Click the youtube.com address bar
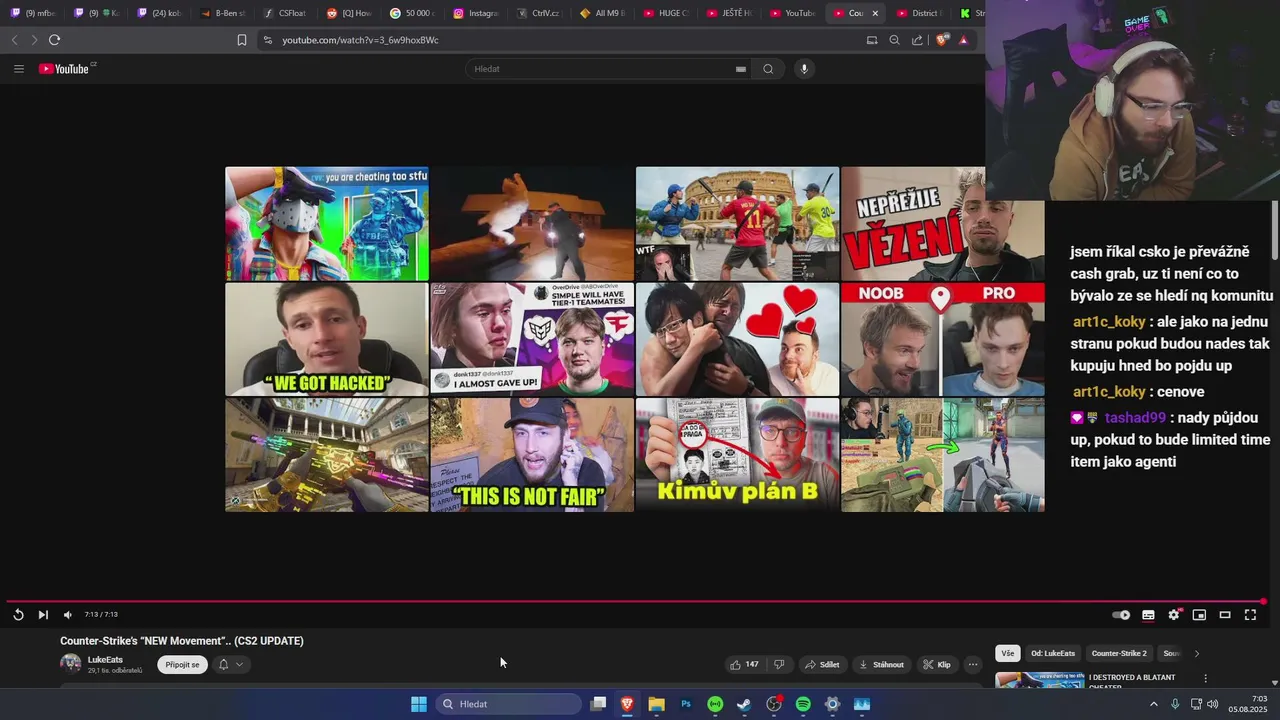This screenshot has height=720, width=1280. click(560, 40)
